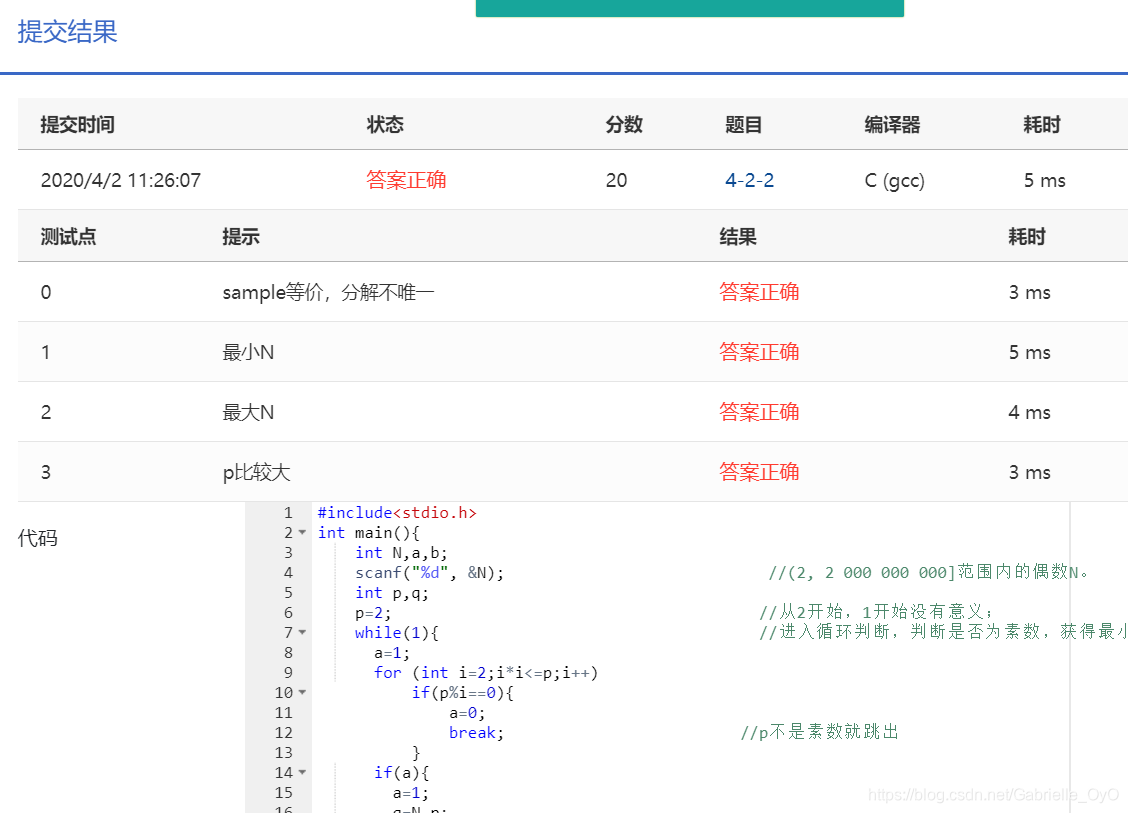Open the problem link 4-2-2
Viewport: 1128px width, 813px height.
(749, 180)
